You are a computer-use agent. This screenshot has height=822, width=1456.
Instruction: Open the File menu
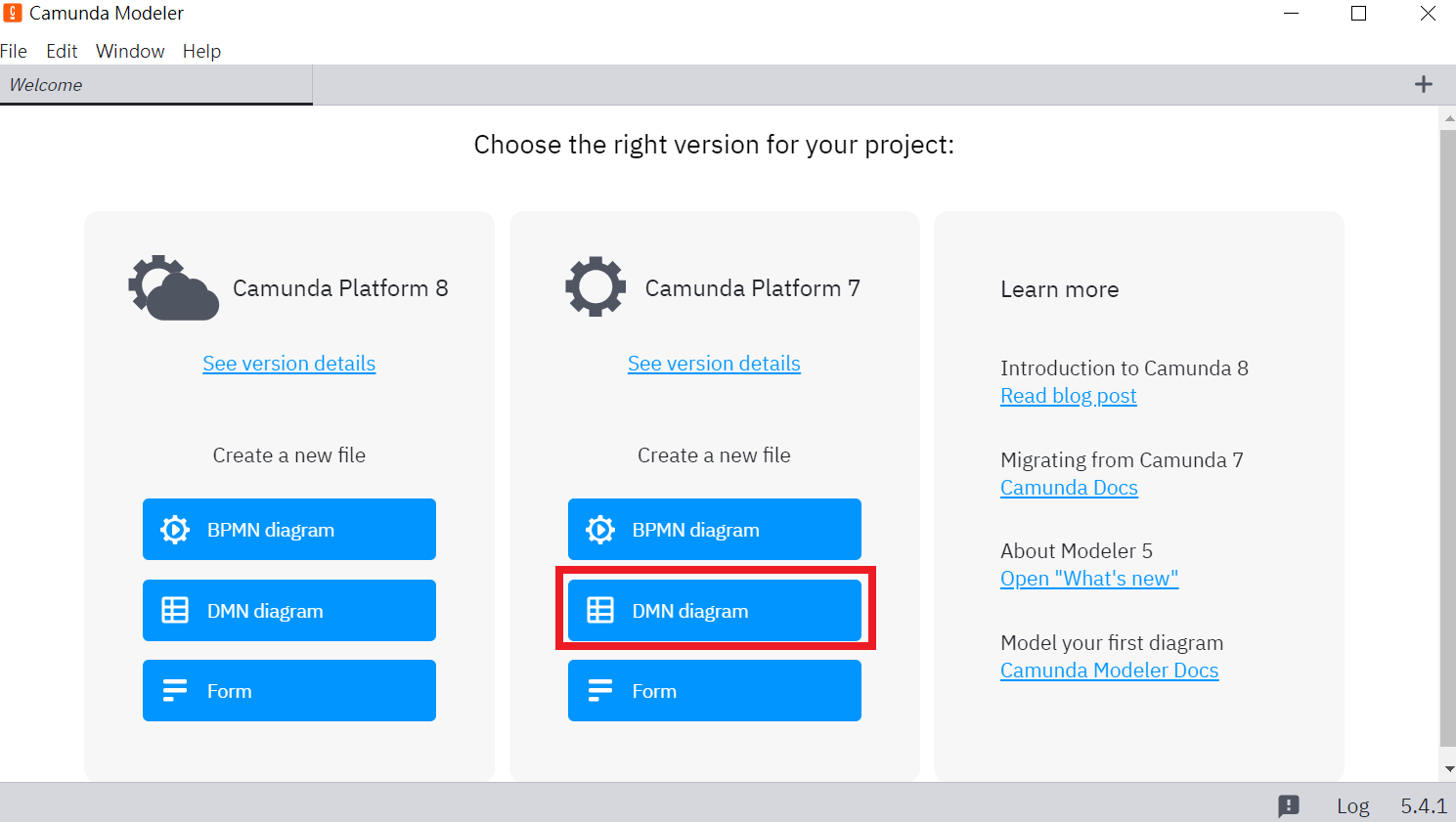14,51
